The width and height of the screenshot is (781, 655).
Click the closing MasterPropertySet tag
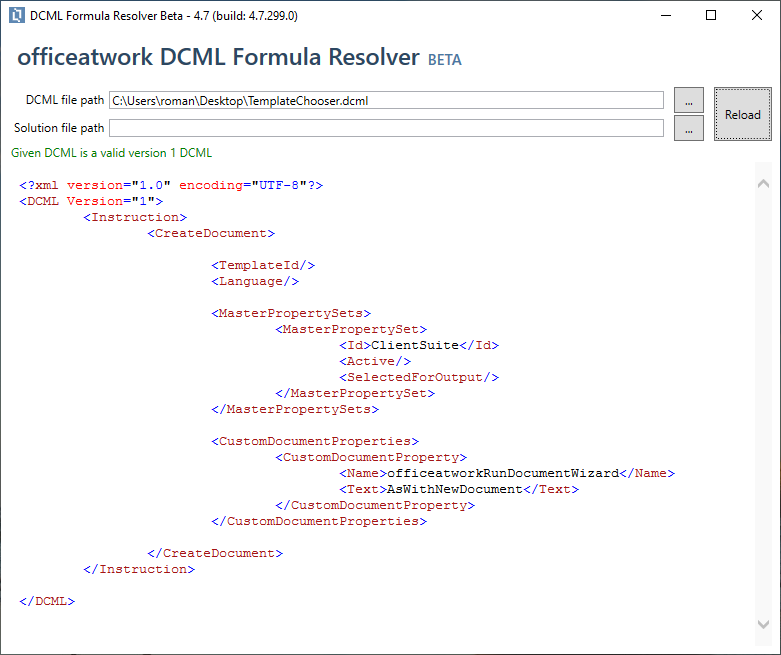point(355,393)
